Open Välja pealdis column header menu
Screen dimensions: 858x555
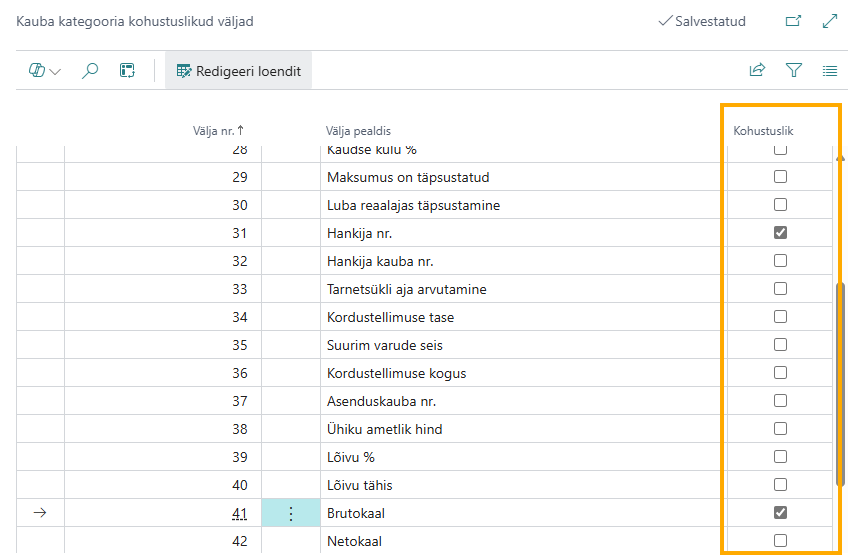click(358, 131)
